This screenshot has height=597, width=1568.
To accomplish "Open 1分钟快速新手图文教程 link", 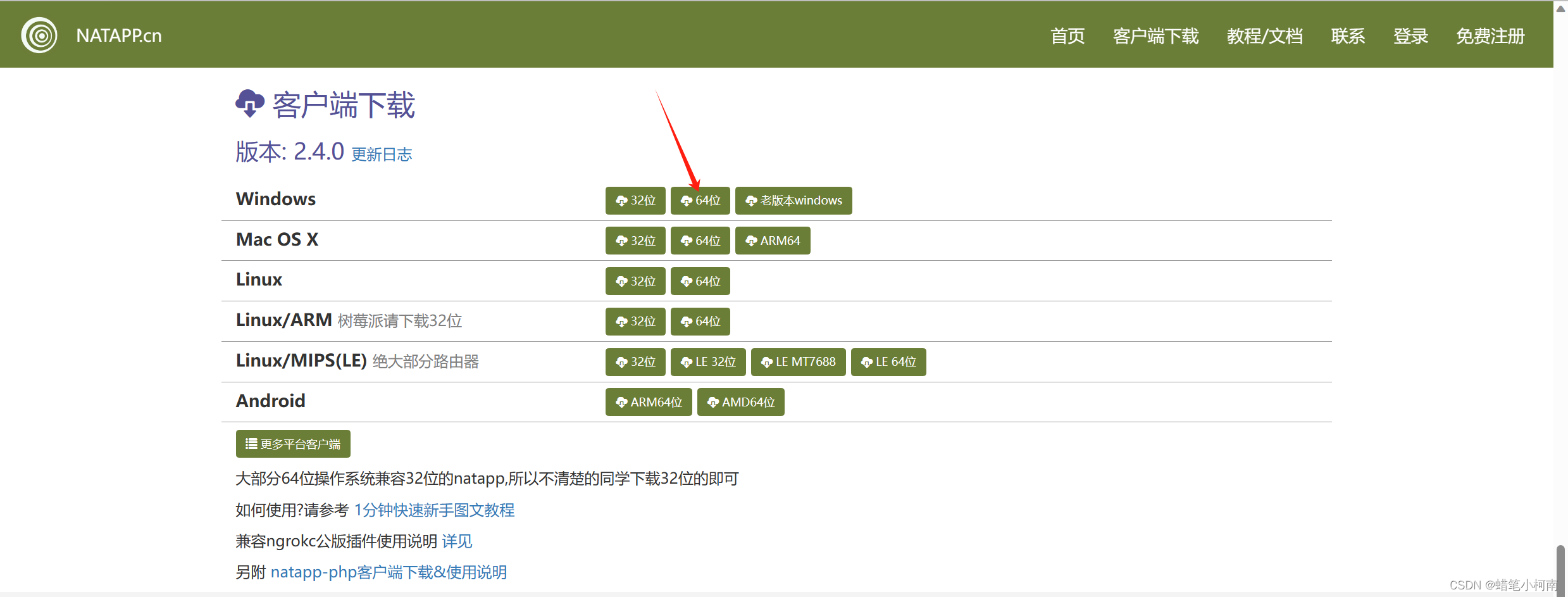I will coord(434,510).
